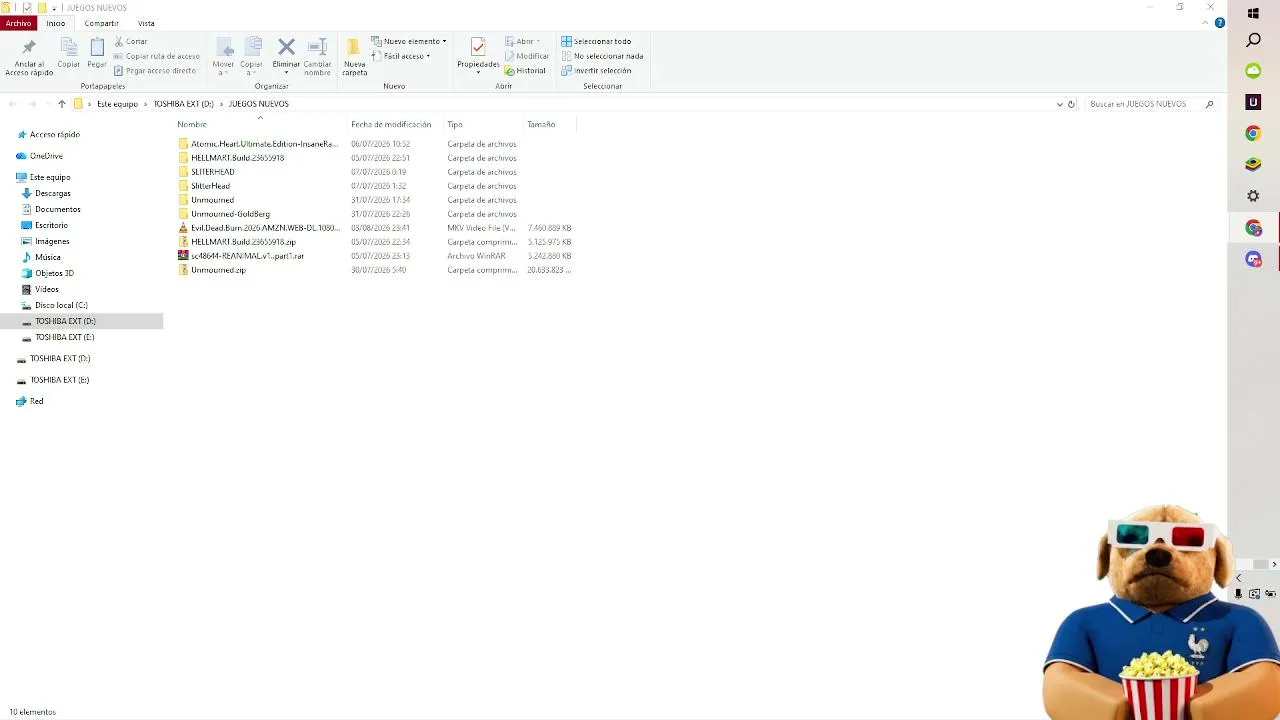Image resolution: width=1280 pixels, height=720 pixels.
Task: Sort by the Tamaño column header
Action: click(541, 125)
